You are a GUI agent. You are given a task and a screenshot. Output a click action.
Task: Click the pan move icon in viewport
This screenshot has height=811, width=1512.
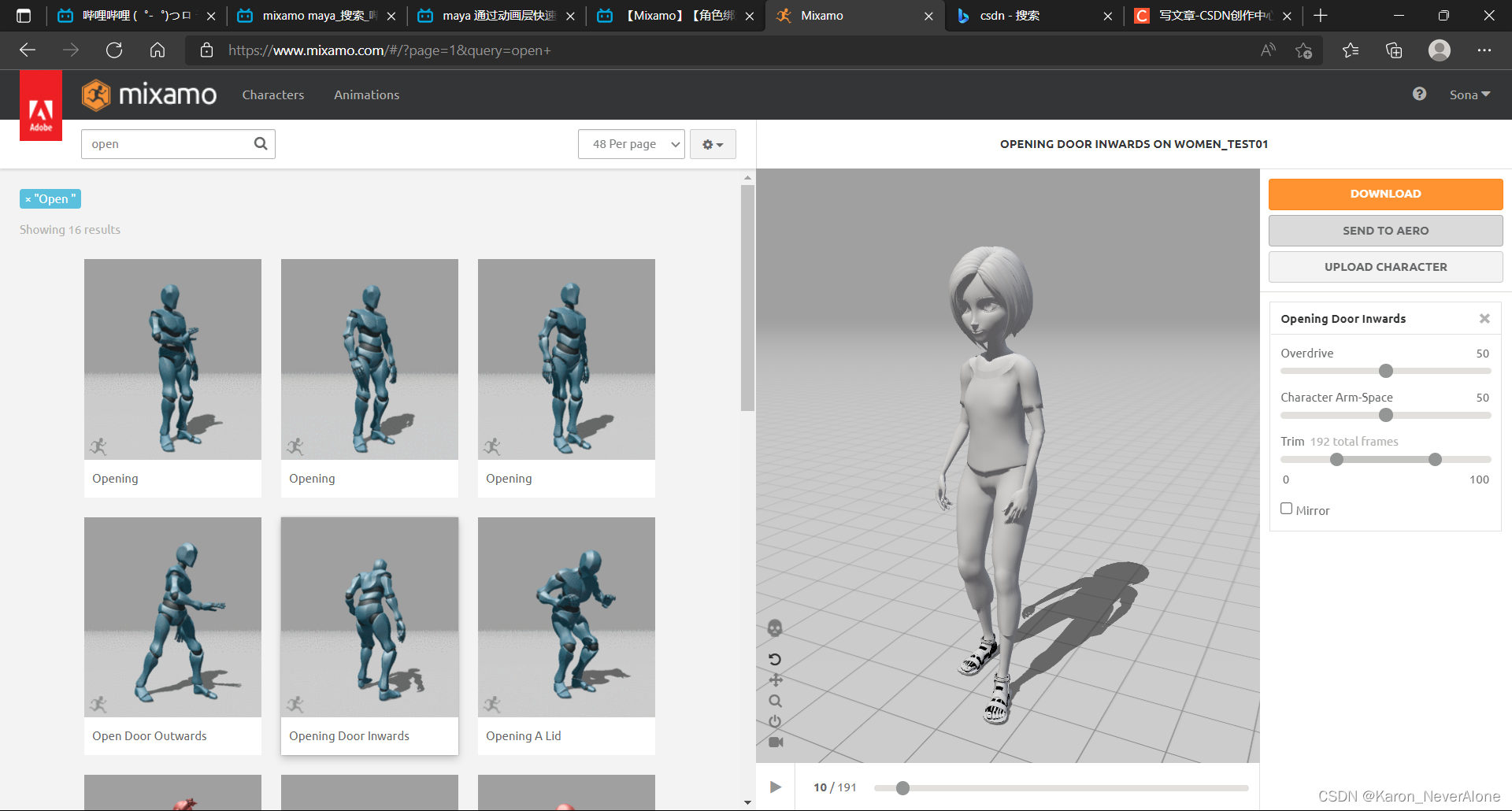coord(776,680)
